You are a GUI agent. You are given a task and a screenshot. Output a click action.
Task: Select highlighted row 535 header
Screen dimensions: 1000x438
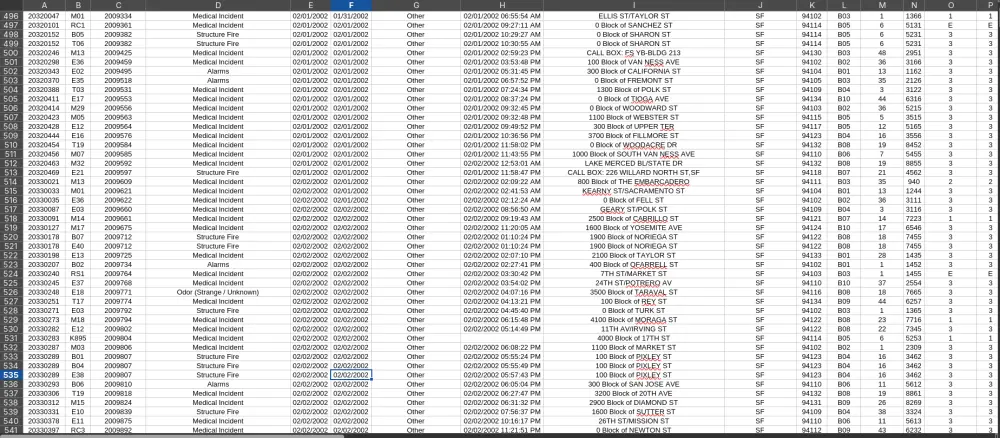(x=11, y=376)
